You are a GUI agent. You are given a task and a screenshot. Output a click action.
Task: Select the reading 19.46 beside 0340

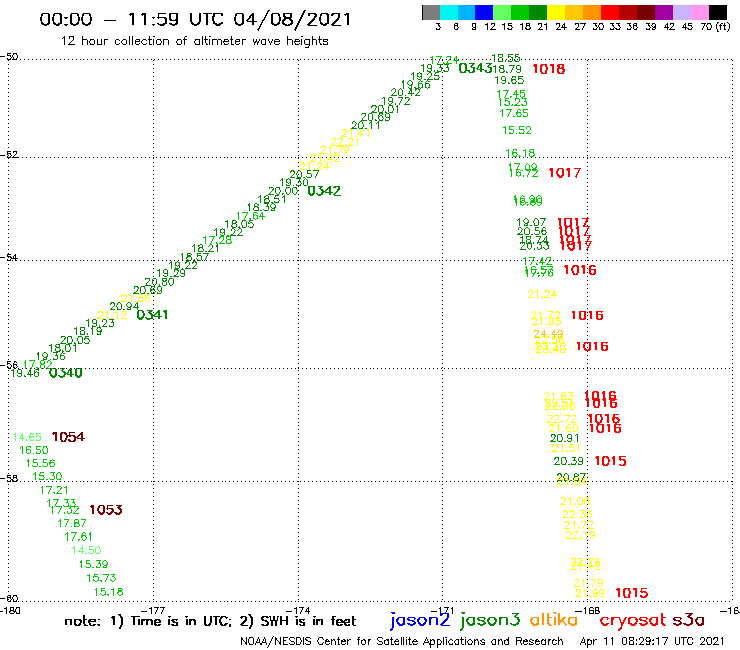click(x=25, y=373)
